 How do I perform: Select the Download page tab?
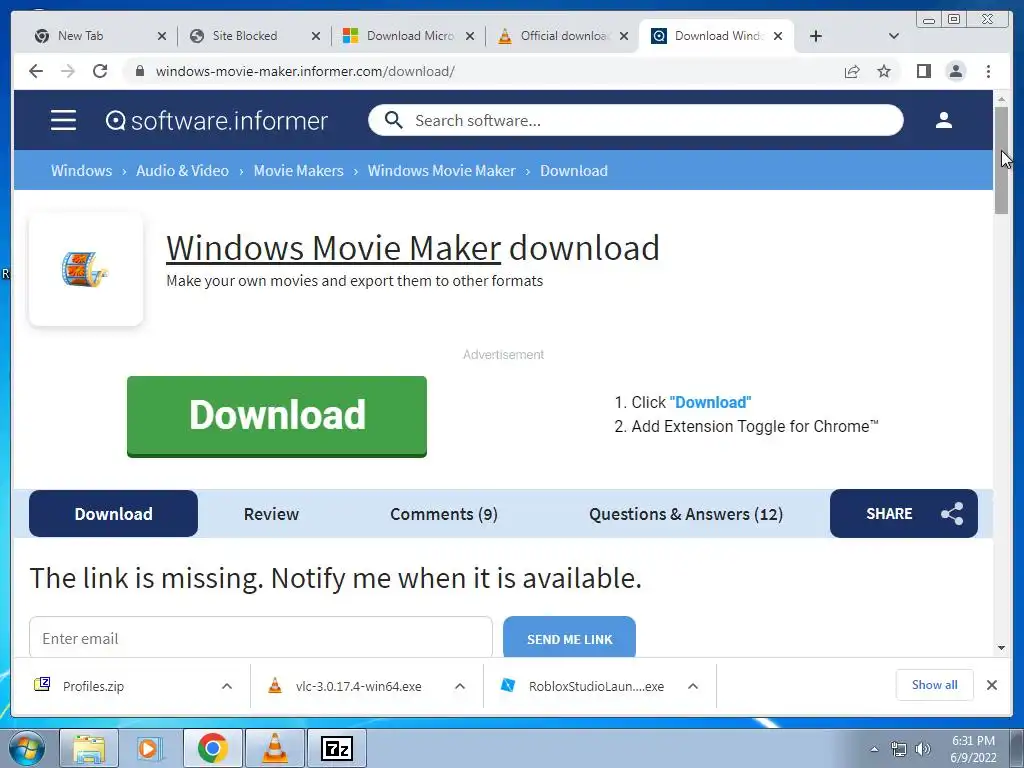point(114,514)
